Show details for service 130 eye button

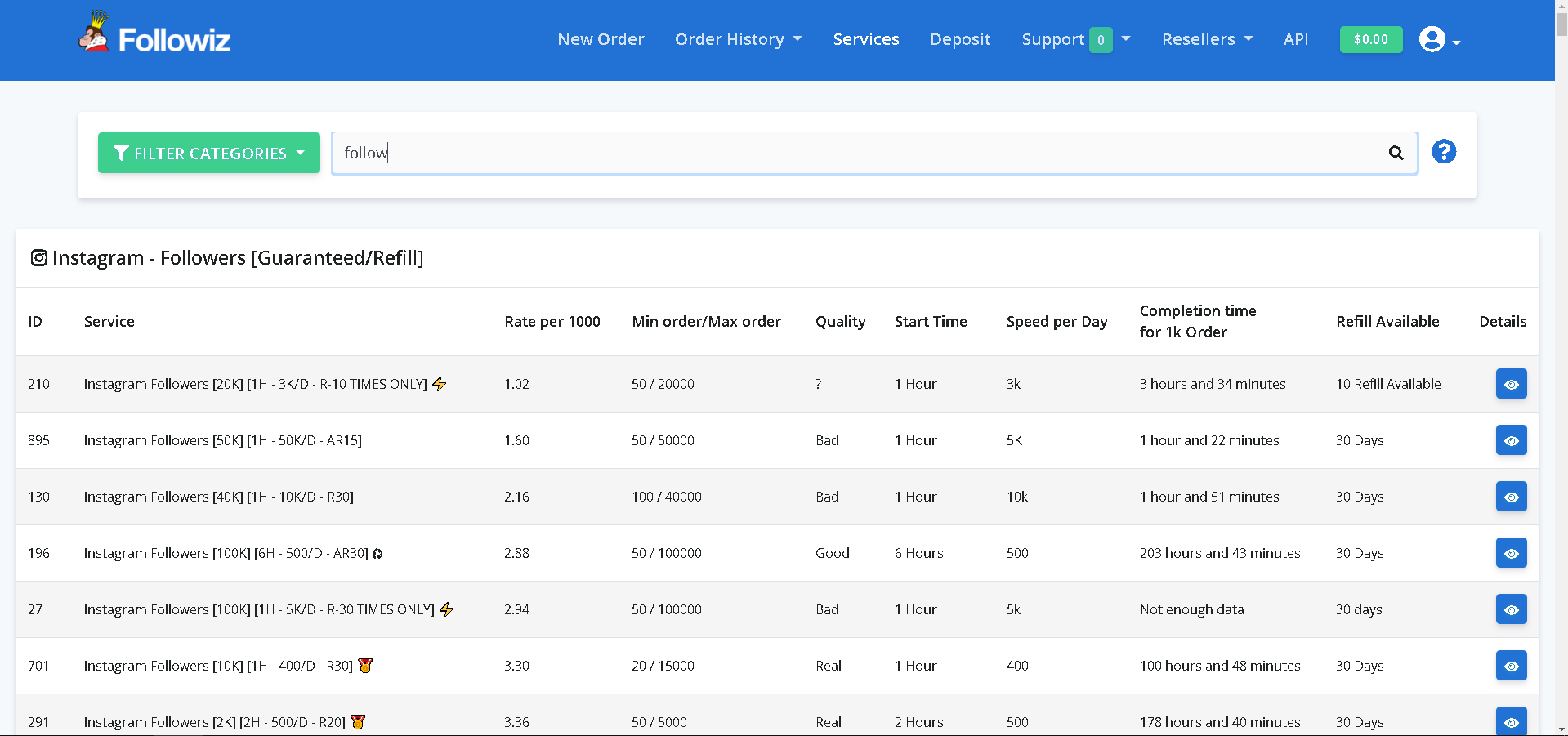[1511, 497]
